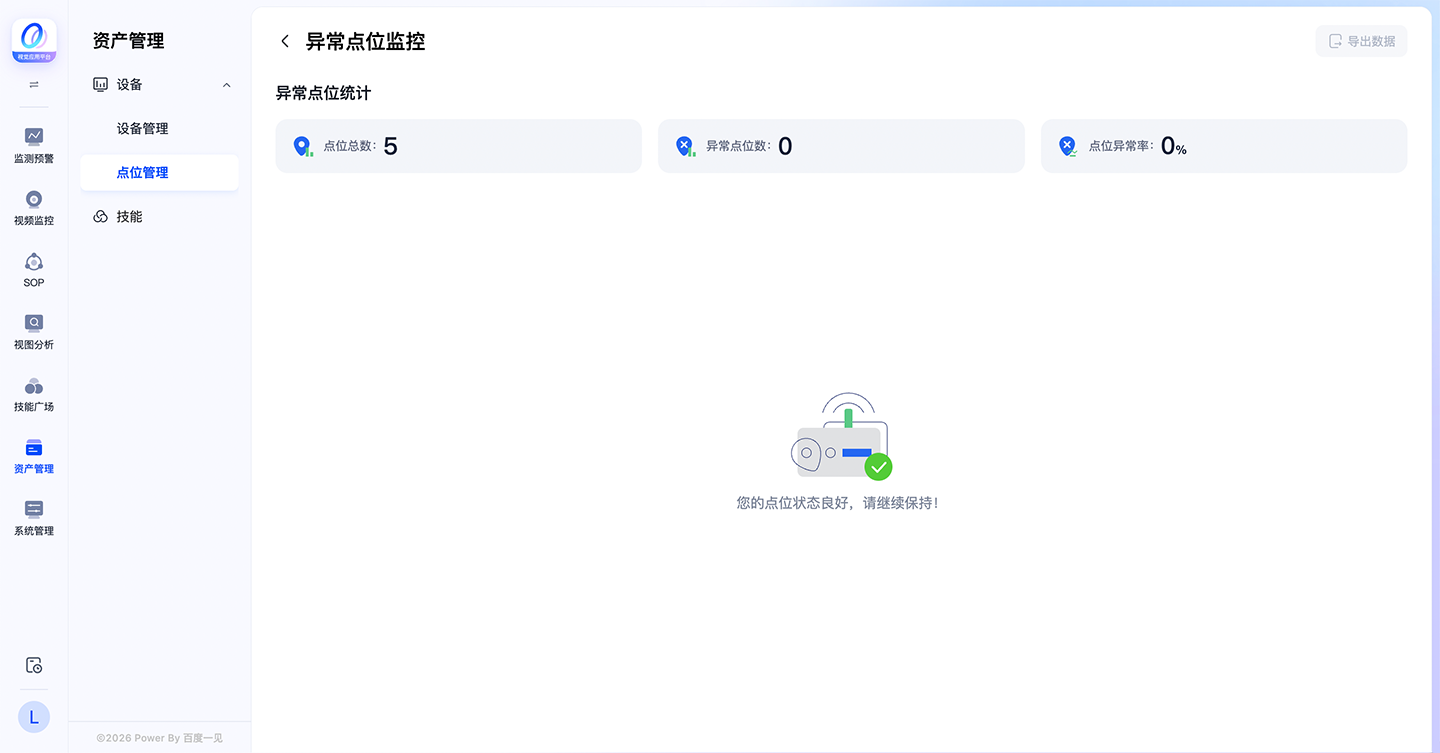The width and height of the screenshot is (1440, 753).
Task: Select 资产管理 in left rail
Action: pos(34,455)
